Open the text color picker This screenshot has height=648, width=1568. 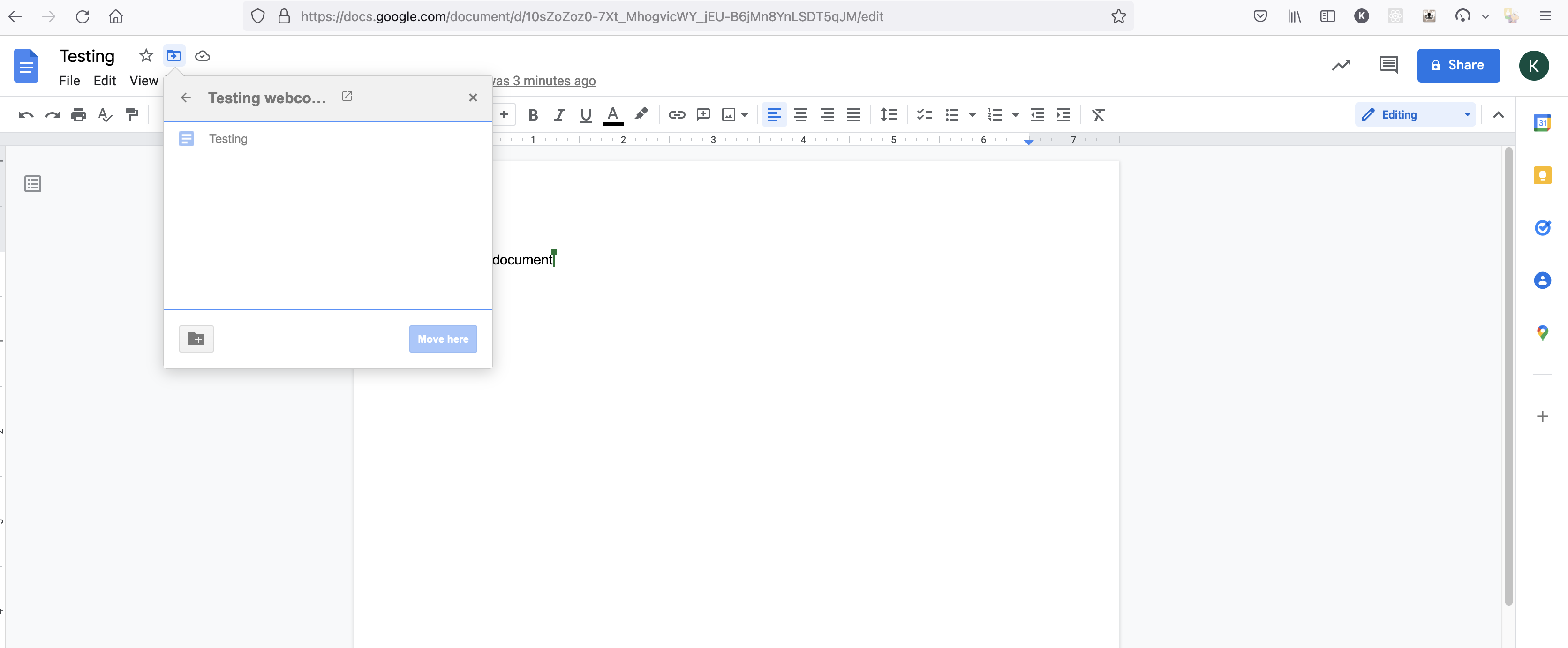click(x=613, y=115)
